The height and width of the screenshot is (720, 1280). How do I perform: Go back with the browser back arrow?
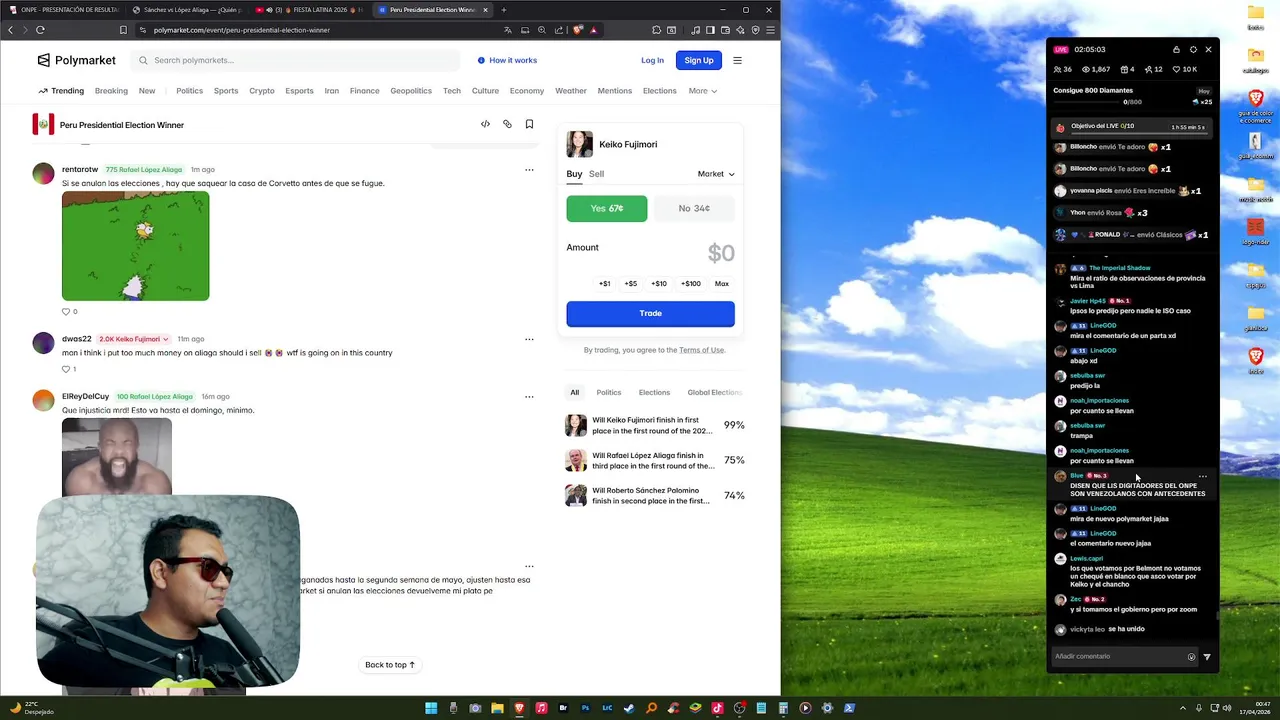pos(11,30)
